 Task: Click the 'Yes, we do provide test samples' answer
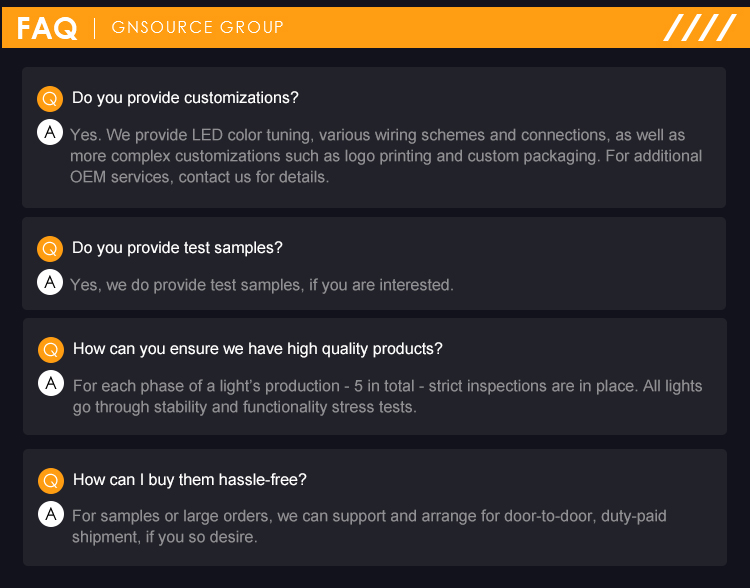262,285
